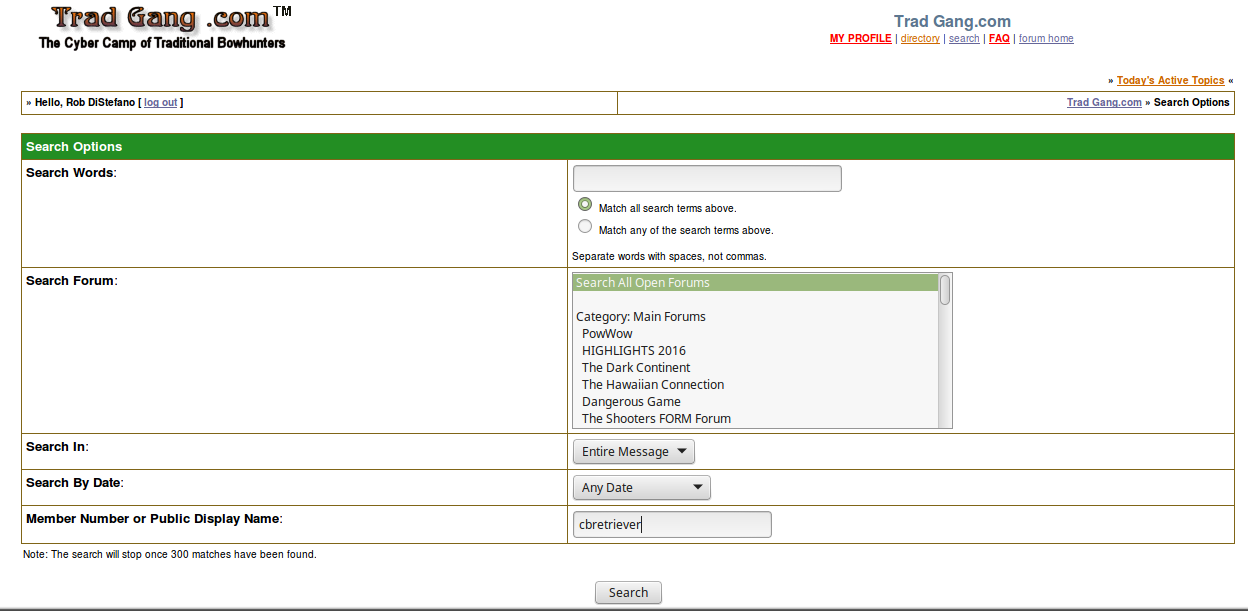
Task: Open the Search In dropdown
Action: click(634, 452)
